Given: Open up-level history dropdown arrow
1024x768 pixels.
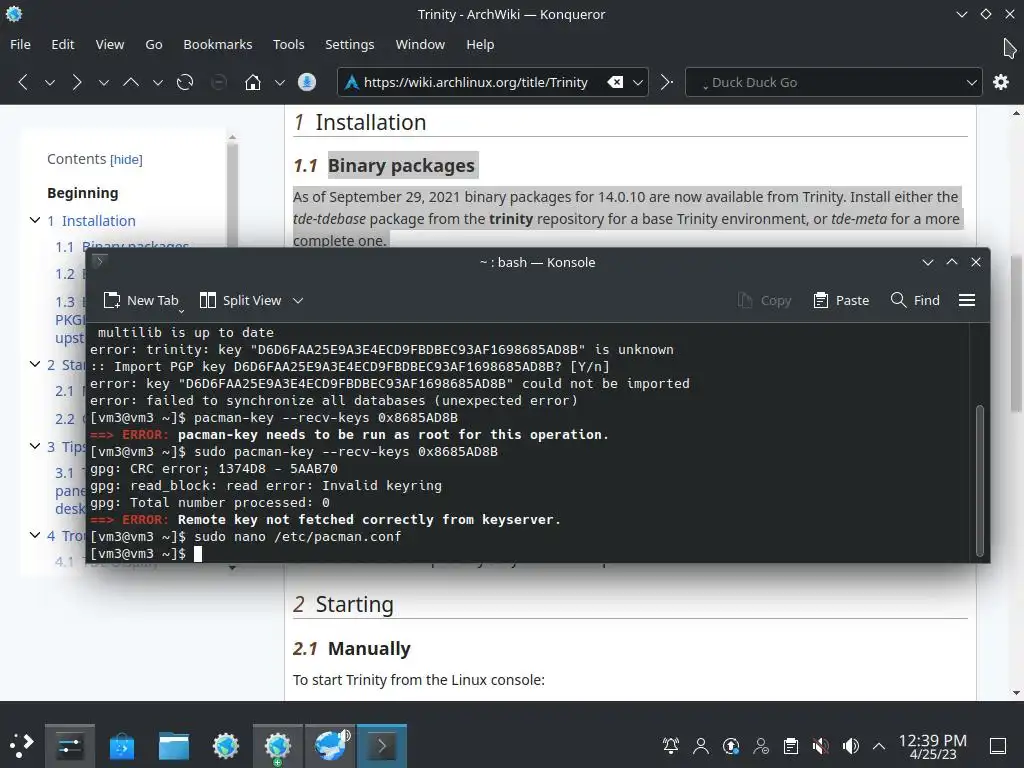Looking at the screenshot, I should pyautogui.click(x=157, y=83).
